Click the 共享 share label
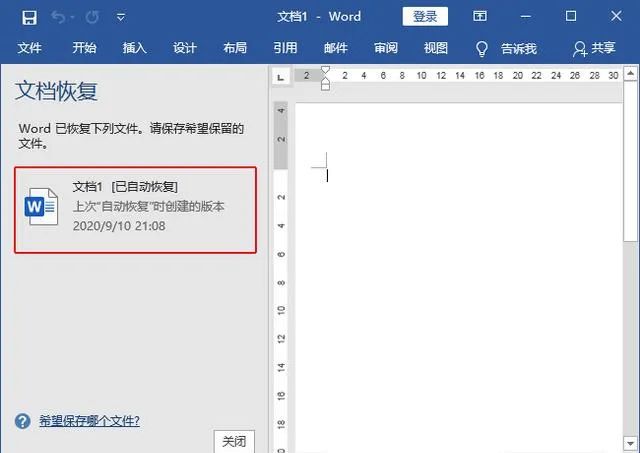Screen dimensions: 640x453 click(x=603, y=48)
